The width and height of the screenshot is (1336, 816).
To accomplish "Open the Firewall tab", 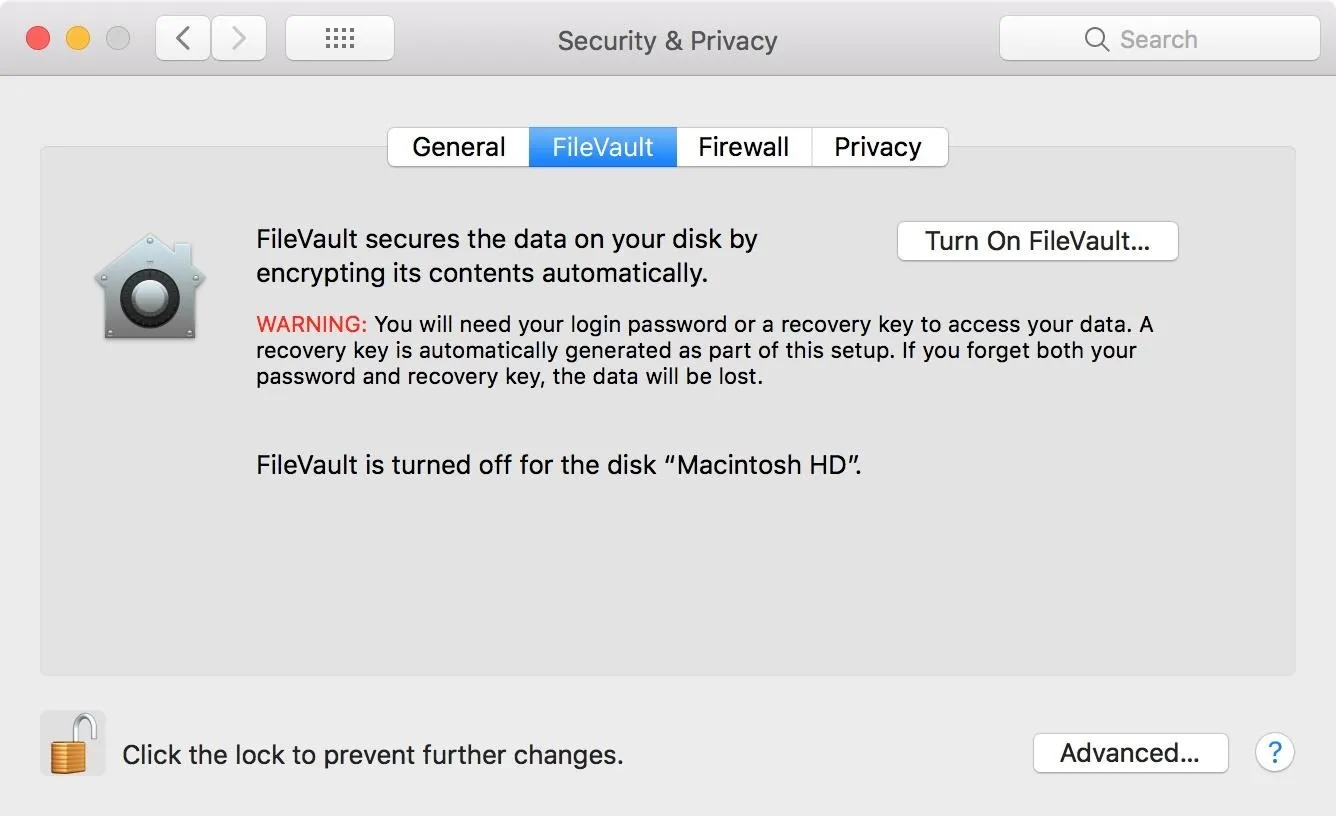I will [x=744, y=147].
